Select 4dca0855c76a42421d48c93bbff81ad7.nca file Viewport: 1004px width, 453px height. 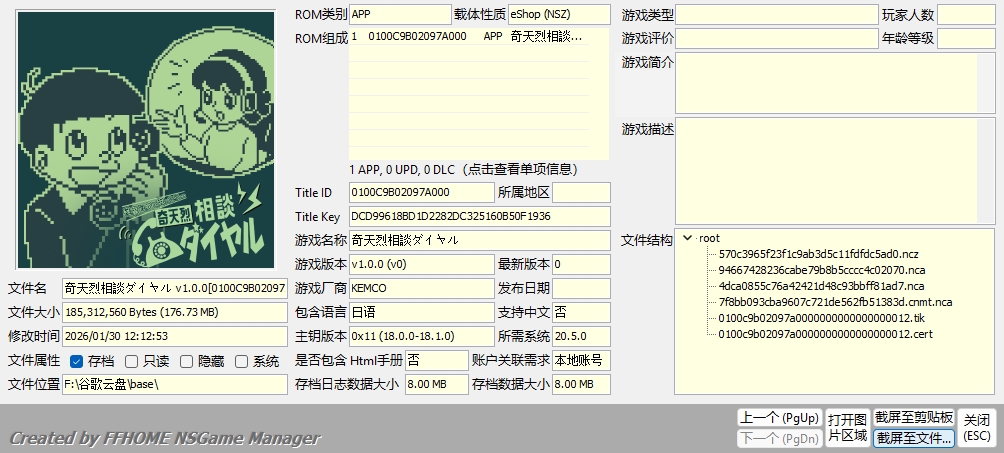point(821,286)
